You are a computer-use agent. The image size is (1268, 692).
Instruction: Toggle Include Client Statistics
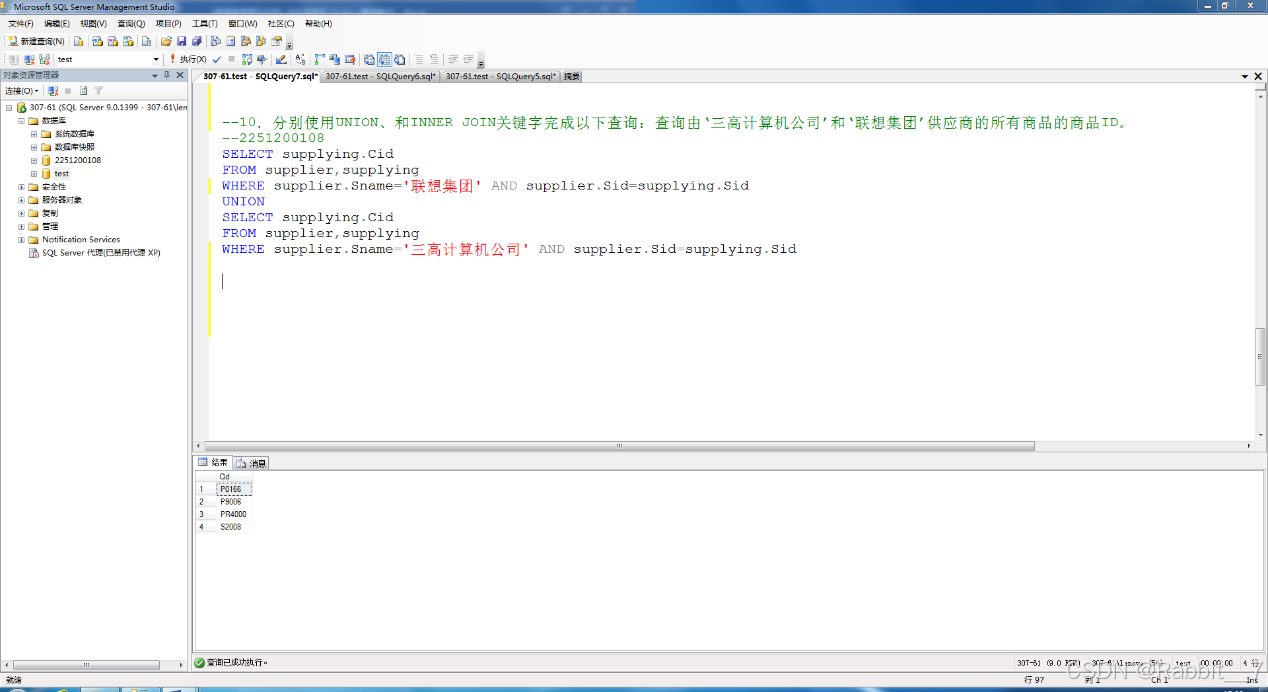(x=335, y=59)
